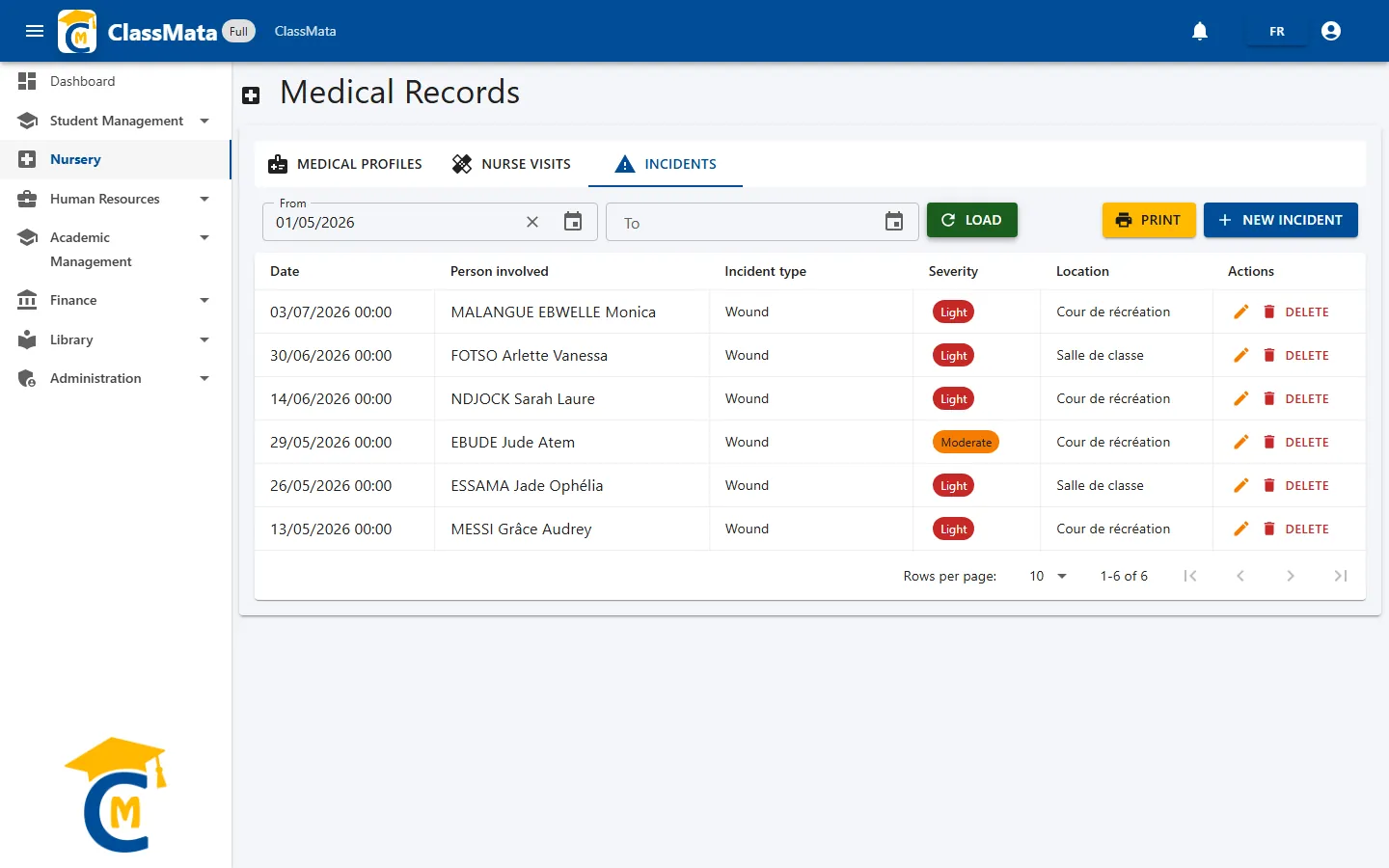Delete the MALANGUE EBWELLE Monica incident

[1296, 312]
